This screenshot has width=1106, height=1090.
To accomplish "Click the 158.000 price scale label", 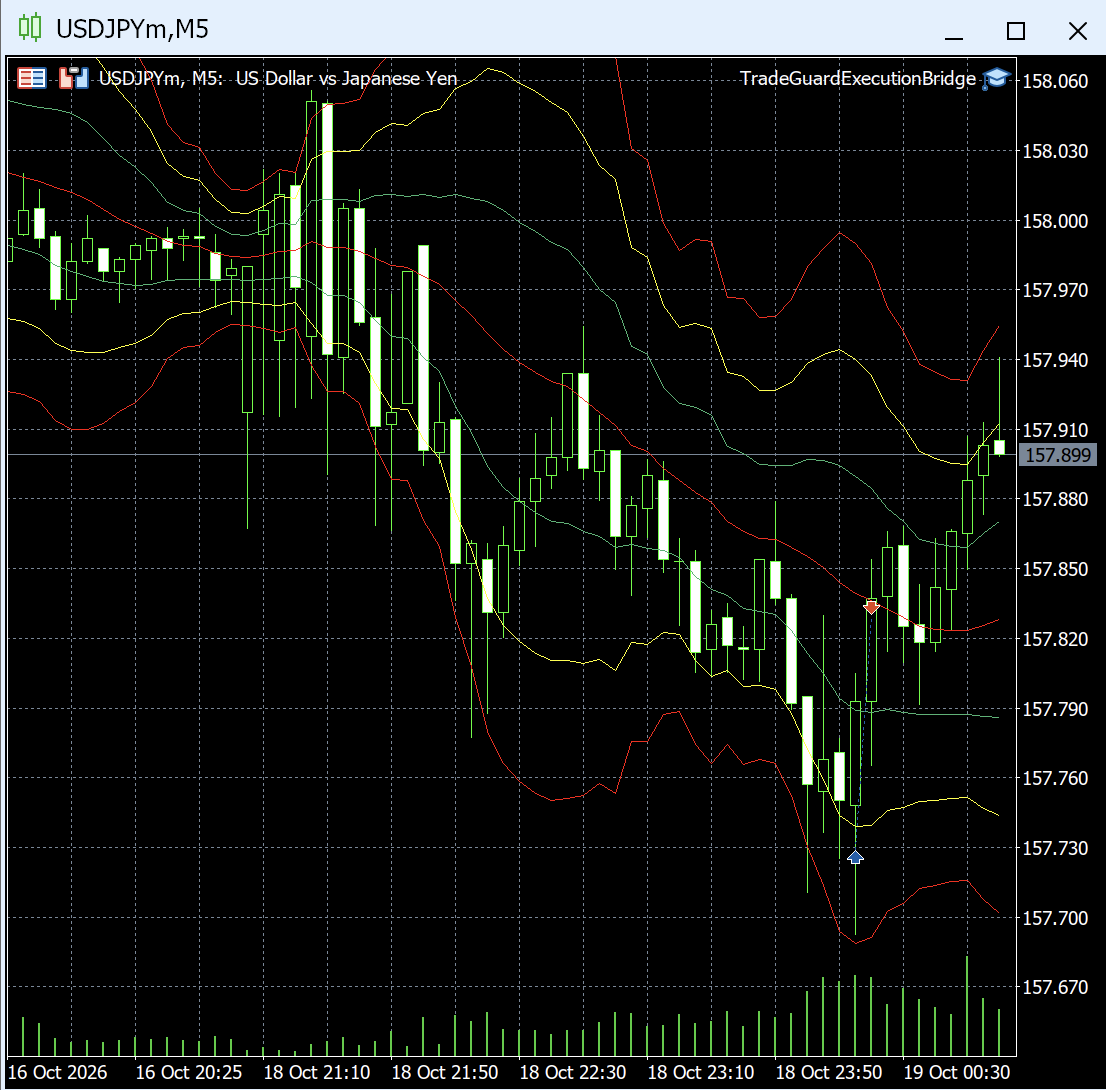I will coord(1055,221).
